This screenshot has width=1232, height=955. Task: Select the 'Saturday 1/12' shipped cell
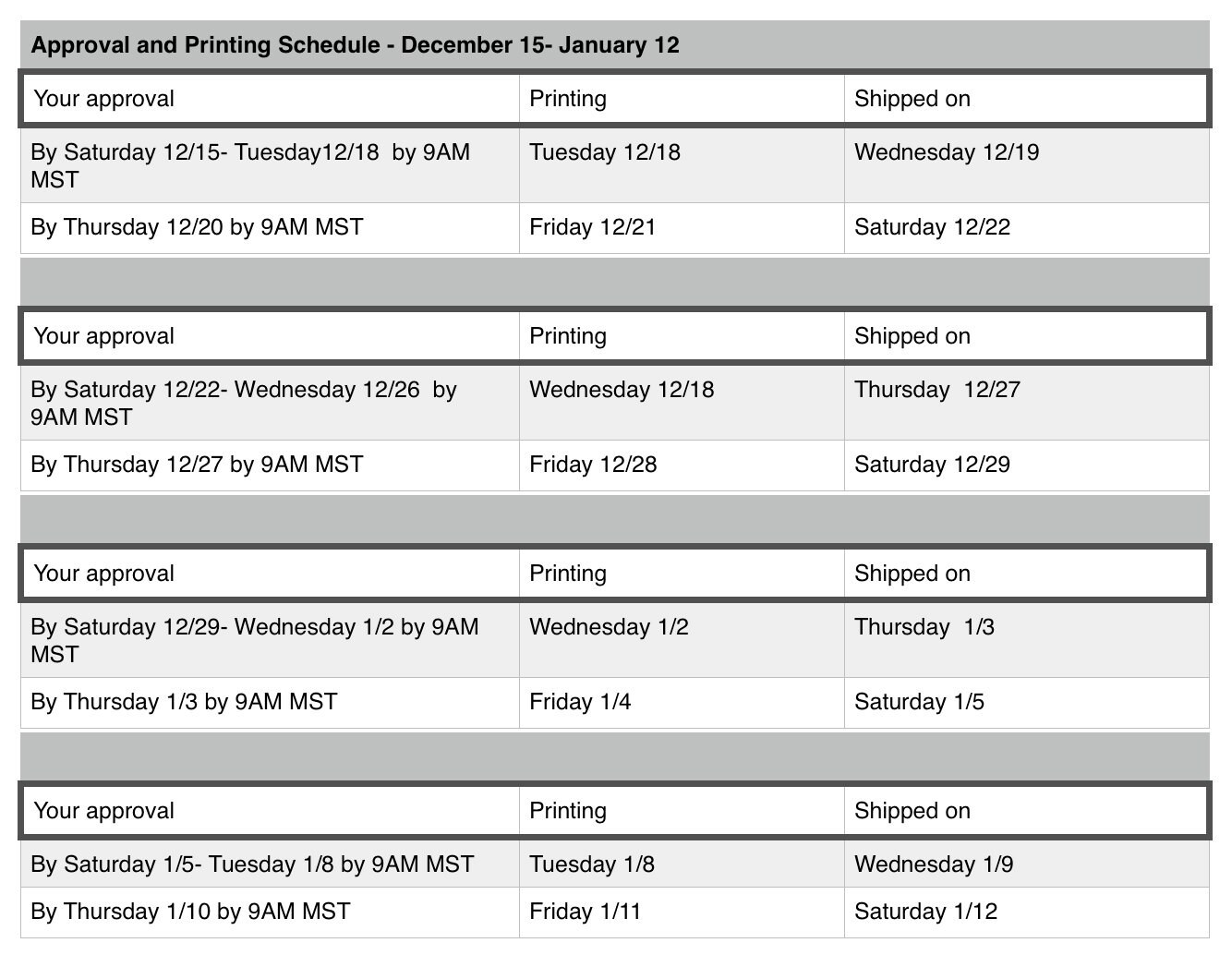click(1026, 912)
